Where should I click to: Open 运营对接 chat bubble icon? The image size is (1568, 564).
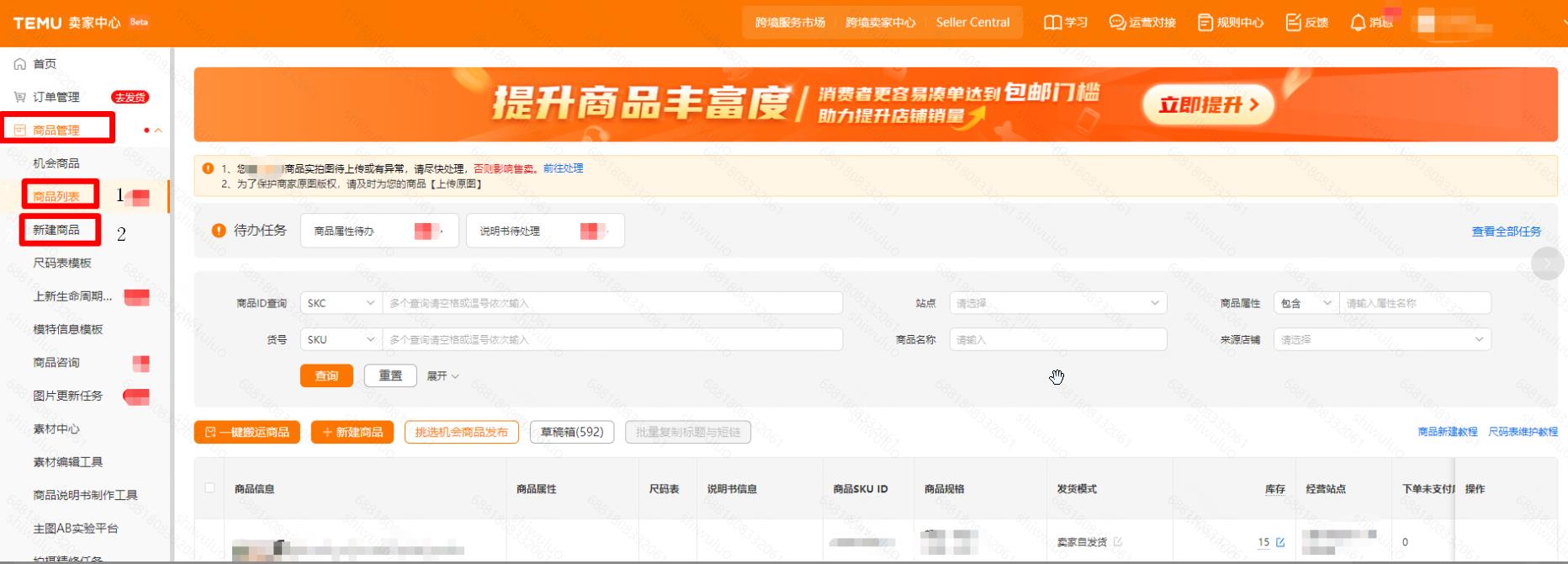[1117, 23]
